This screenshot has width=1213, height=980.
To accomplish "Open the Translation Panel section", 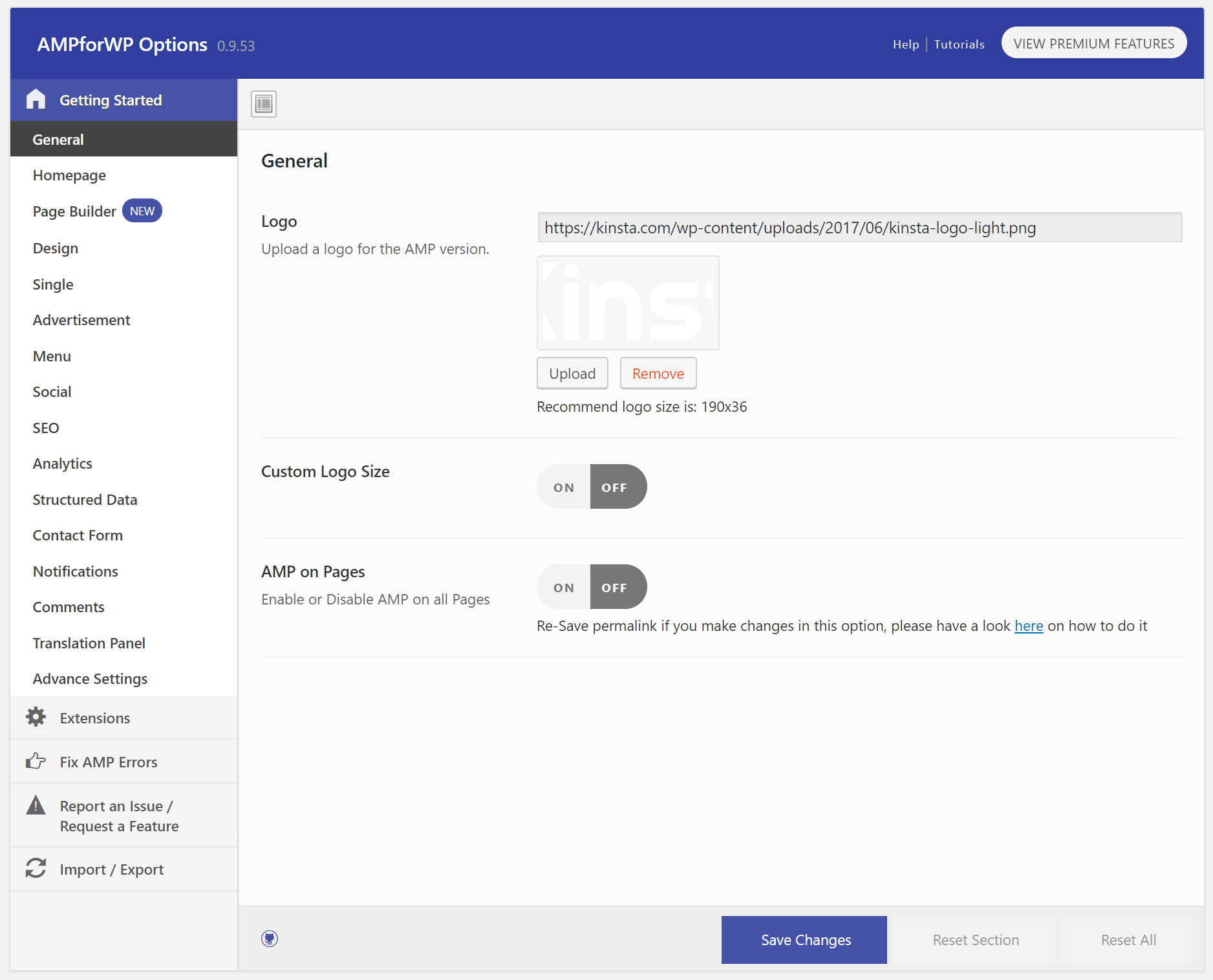I will (89, 643).
